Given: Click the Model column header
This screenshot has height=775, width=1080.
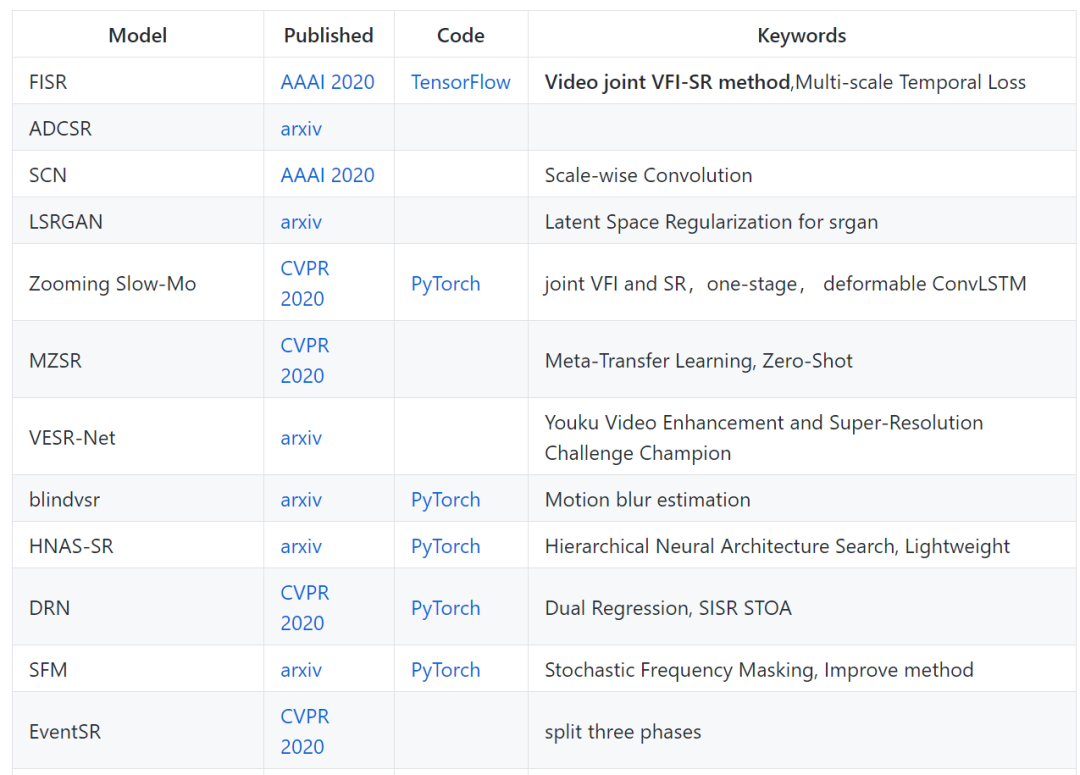Looking at the screenshot, I should click(x=137, y=36).
